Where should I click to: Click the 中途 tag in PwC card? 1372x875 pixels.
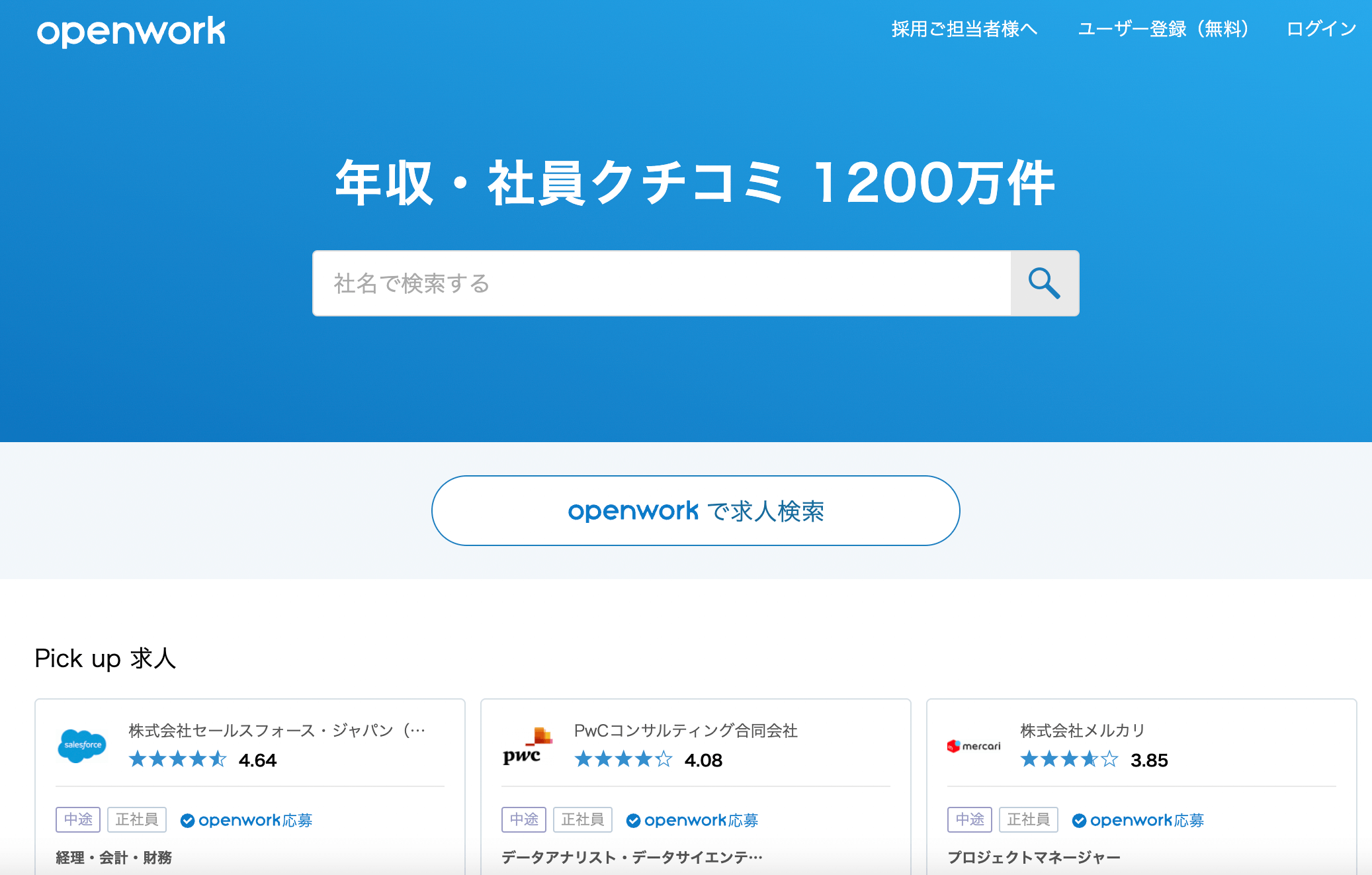(524, 819)
